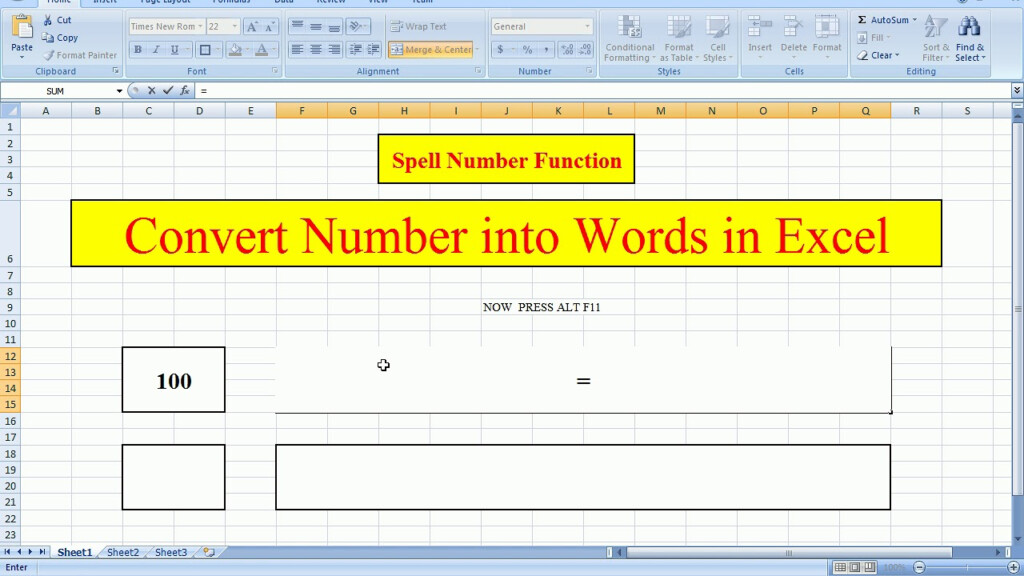Image resolution: width=1024 pixels, height=576 pixels.
Task: Decrease decimal places
Action: 585,50
